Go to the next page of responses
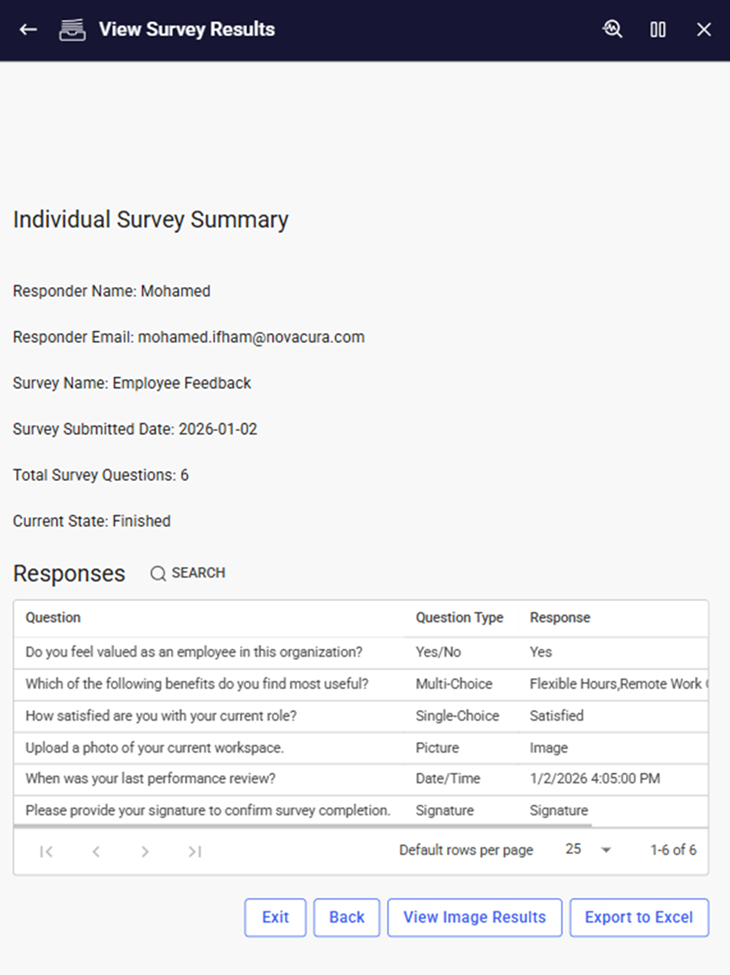The height and width of the screenshot is (975, 730). (x=145, y=851)
